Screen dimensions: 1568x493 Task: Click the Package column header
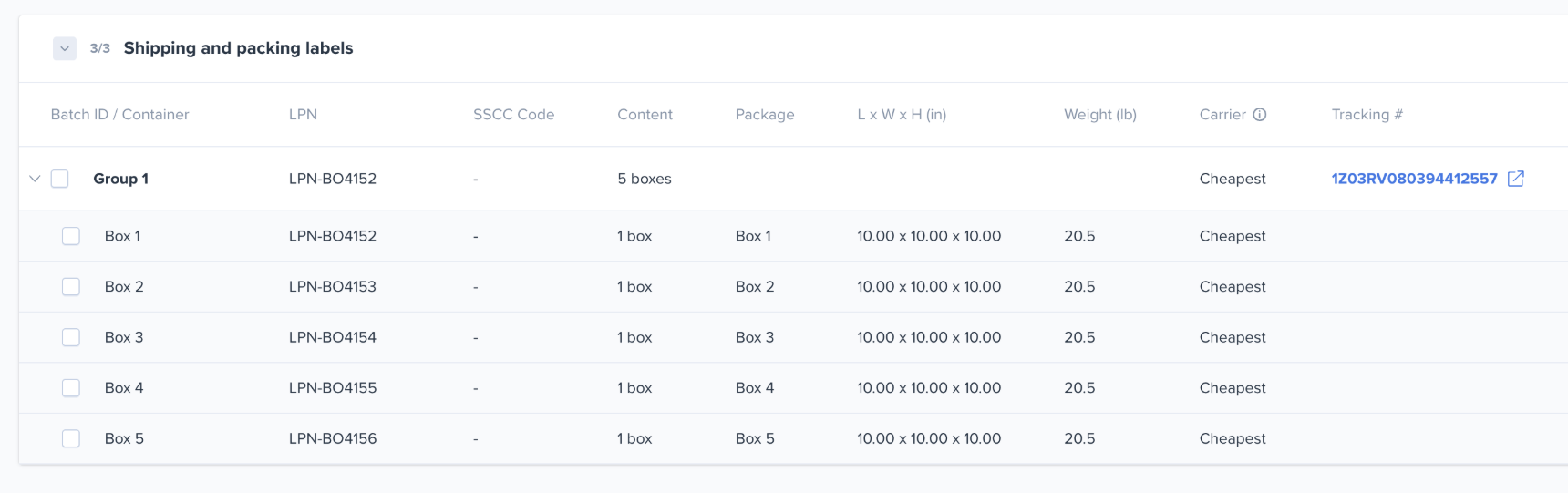click(764, 115)
